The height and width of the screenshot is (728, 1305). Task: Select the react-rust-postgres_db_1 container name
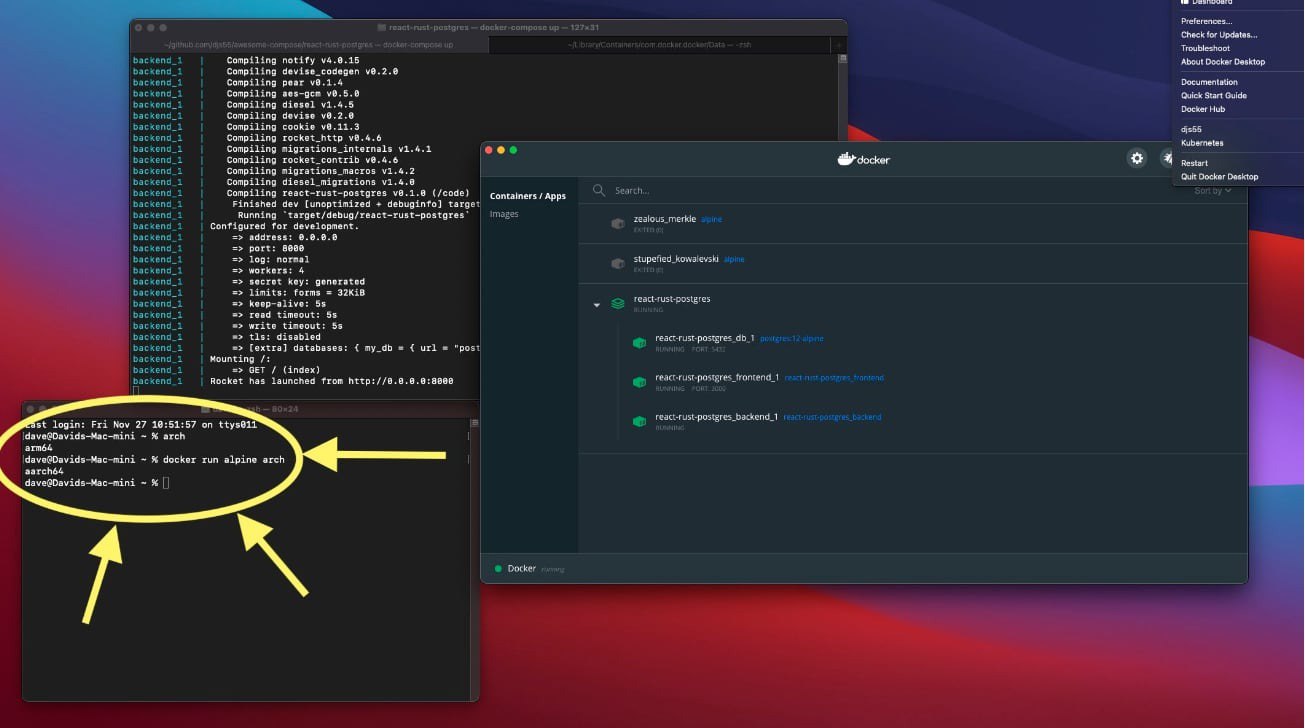coord(705,338)
